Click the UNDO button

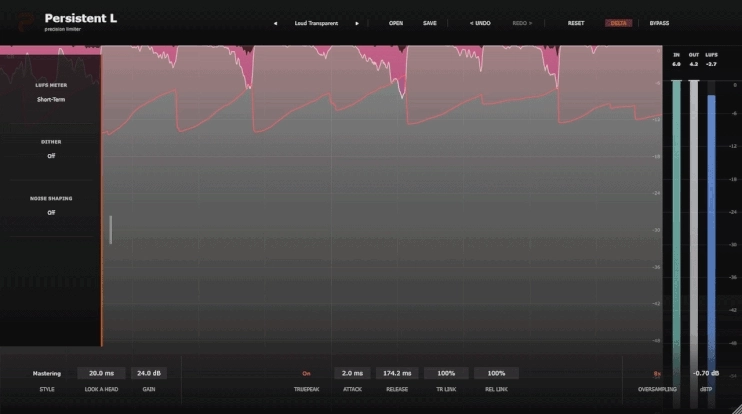[x=480, y=23]
